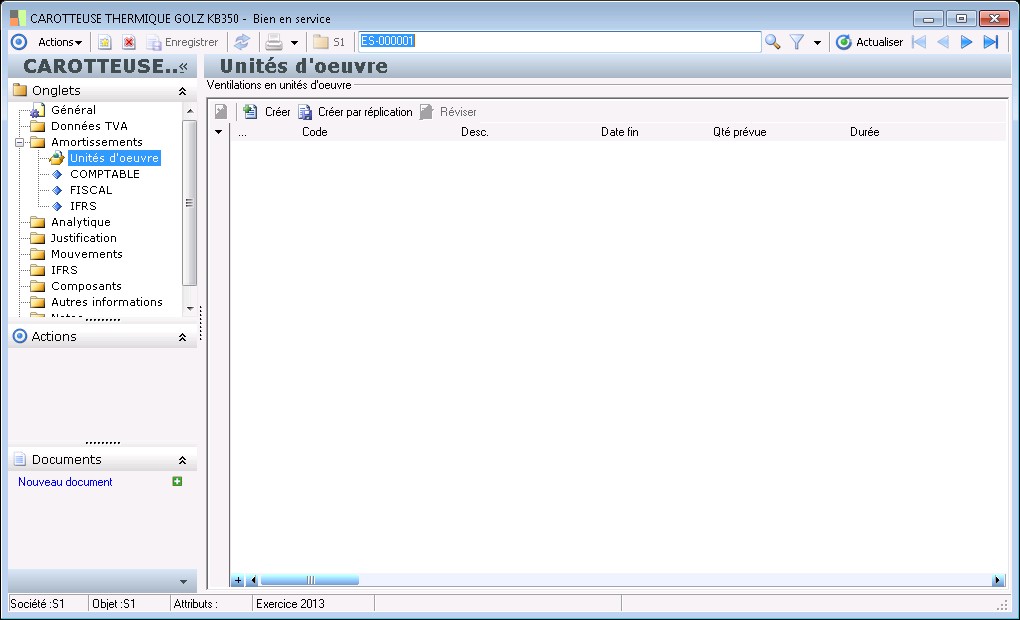The height and width of the screenshot is (620, 1020).
Task: Select Données TVA in the tree
Action: click(89, 126)
